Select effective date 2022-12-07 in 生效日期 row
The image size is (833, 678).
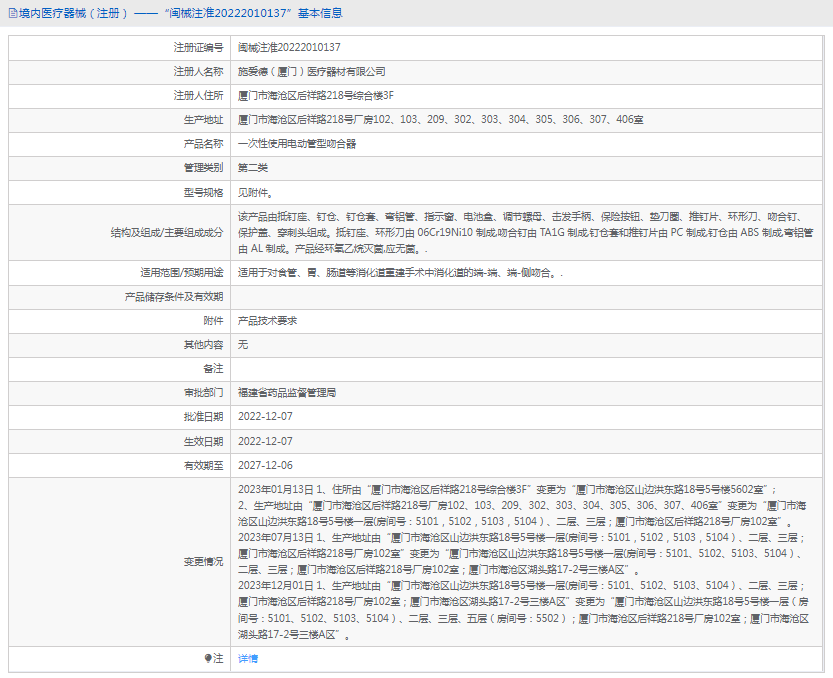265,442
